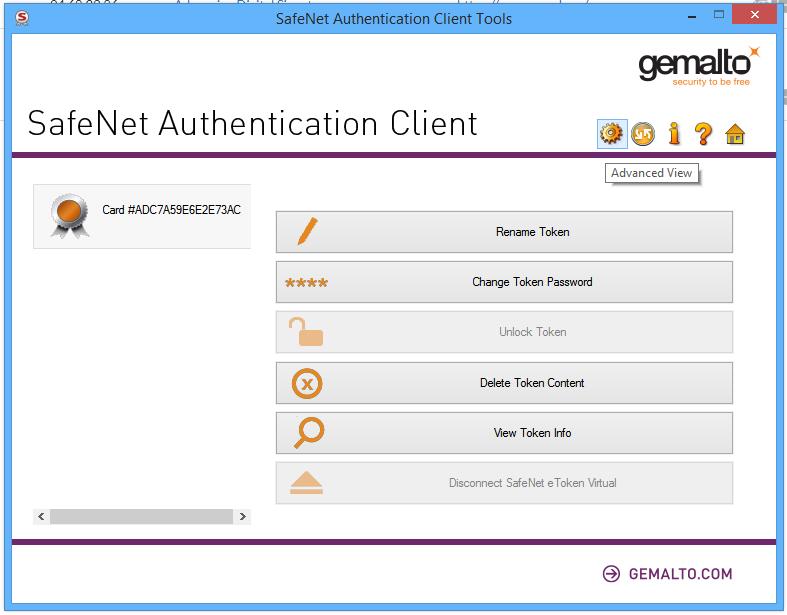Click the View Token Info button
This screenshot has width=787, height=615.
coord(504,433)
